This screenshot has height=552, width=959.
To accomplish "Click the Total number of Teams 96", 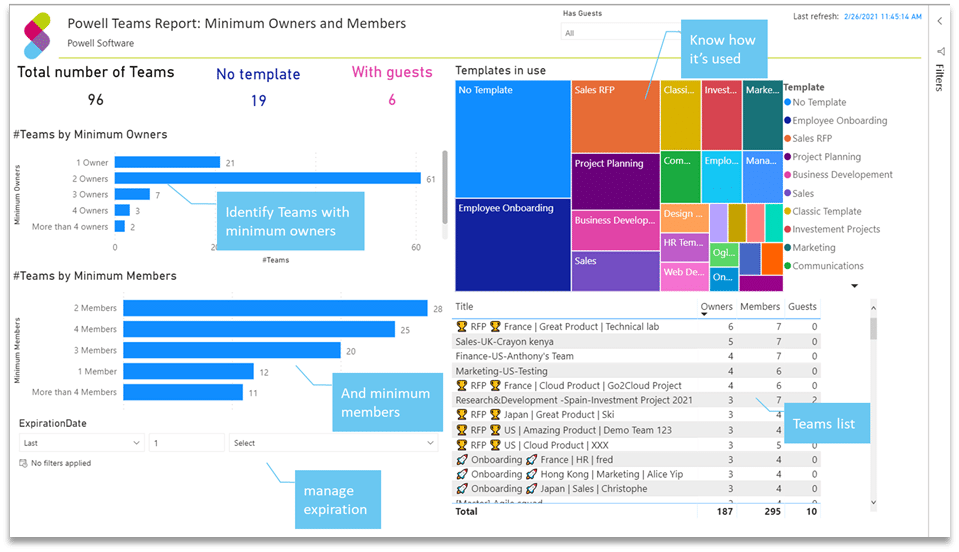I will tap(95, 100).
